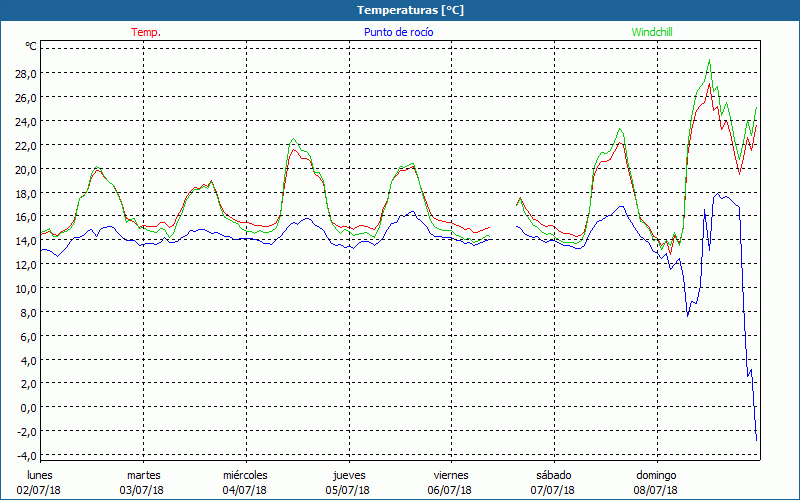Click the 8,0 y-axis value

click(29, 313)
